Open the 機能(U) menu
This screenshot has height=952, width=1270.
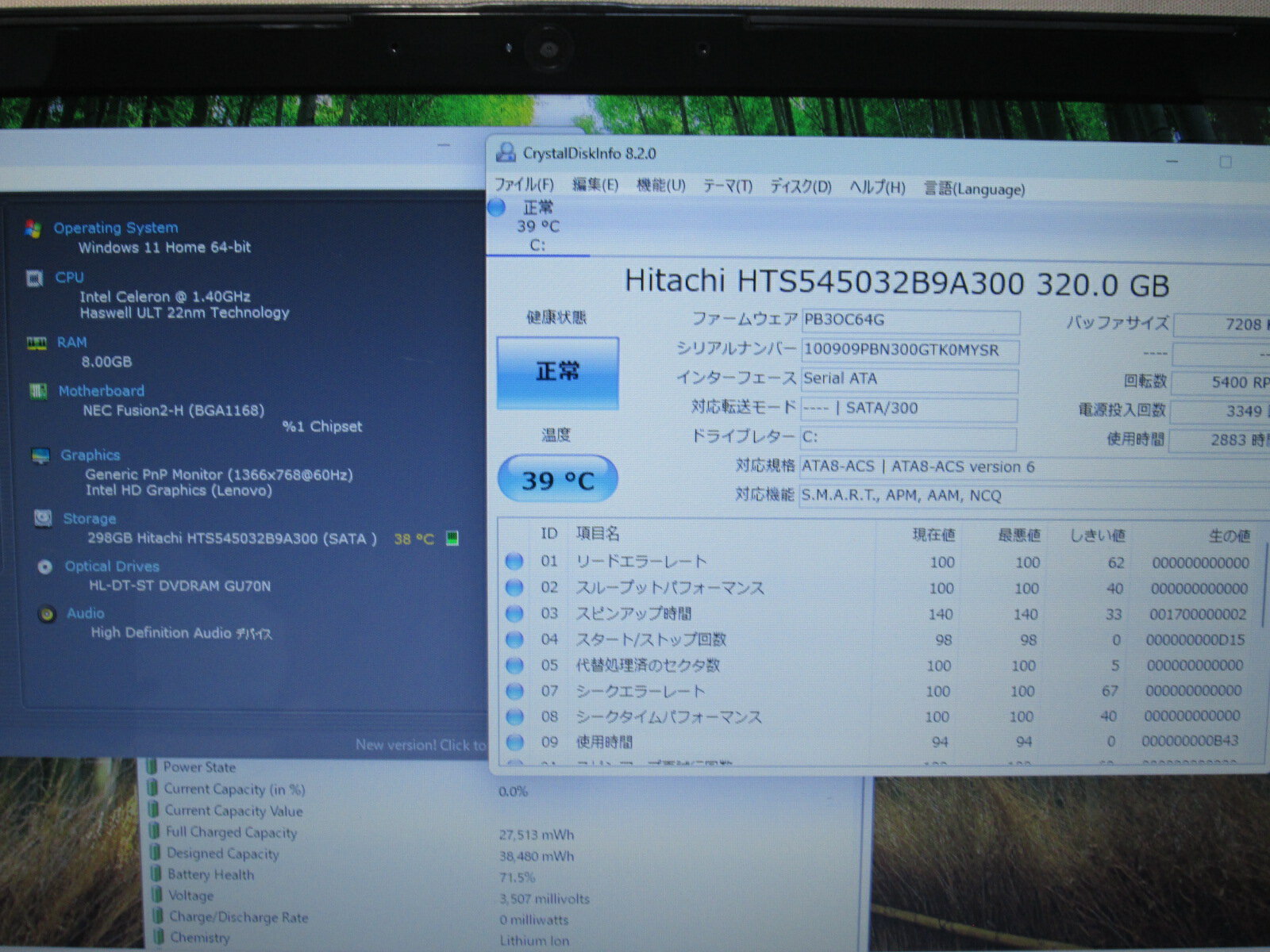661,186
